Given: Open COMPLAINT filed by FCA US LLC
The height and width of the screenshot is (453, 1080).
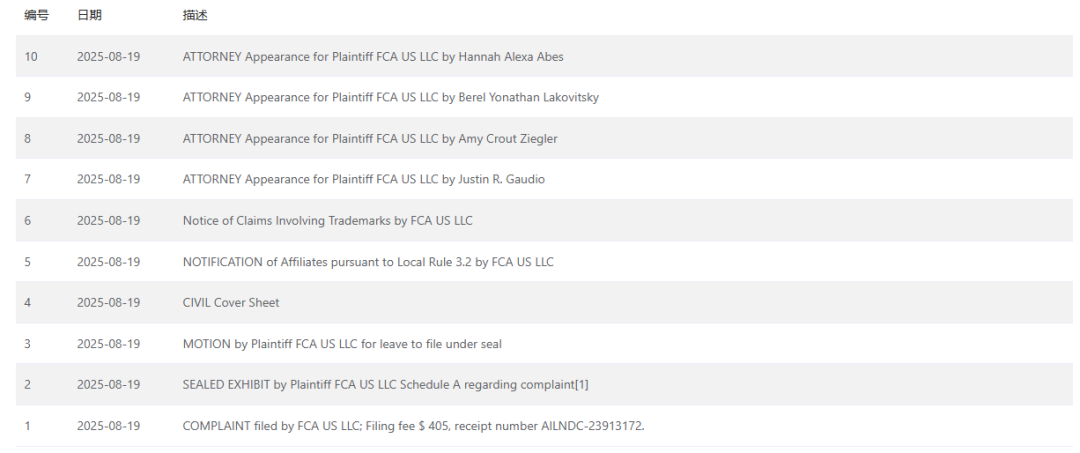Looking at the screenshot, I should tap(413, 426).
